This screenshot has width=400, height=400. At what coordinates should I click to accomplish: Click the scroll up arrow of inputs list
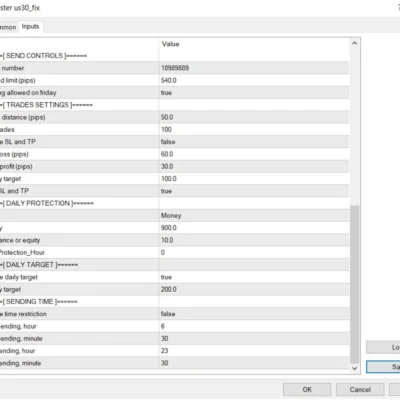pos(354,43)
